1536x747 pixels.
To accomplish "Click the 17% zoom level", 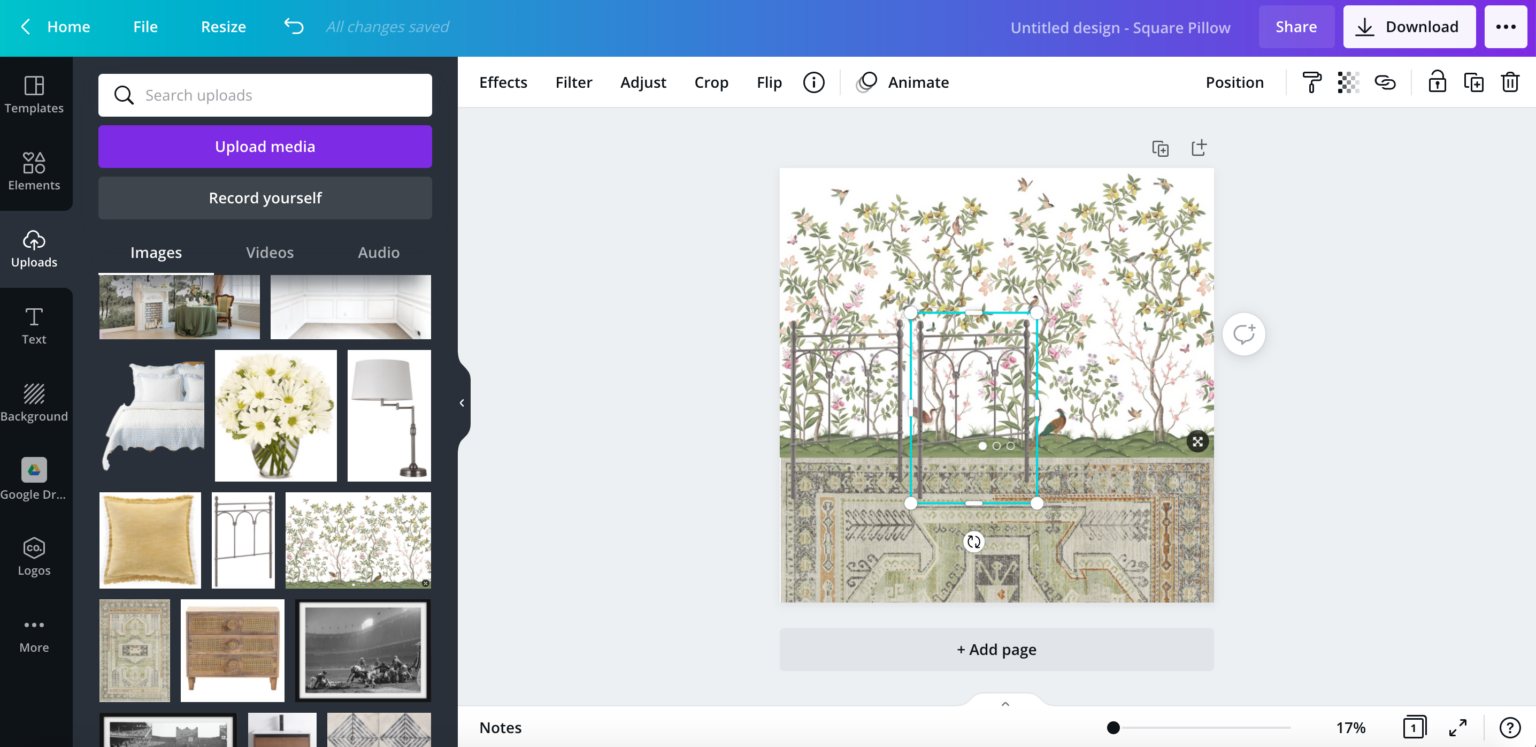I will click(1350, 727).
